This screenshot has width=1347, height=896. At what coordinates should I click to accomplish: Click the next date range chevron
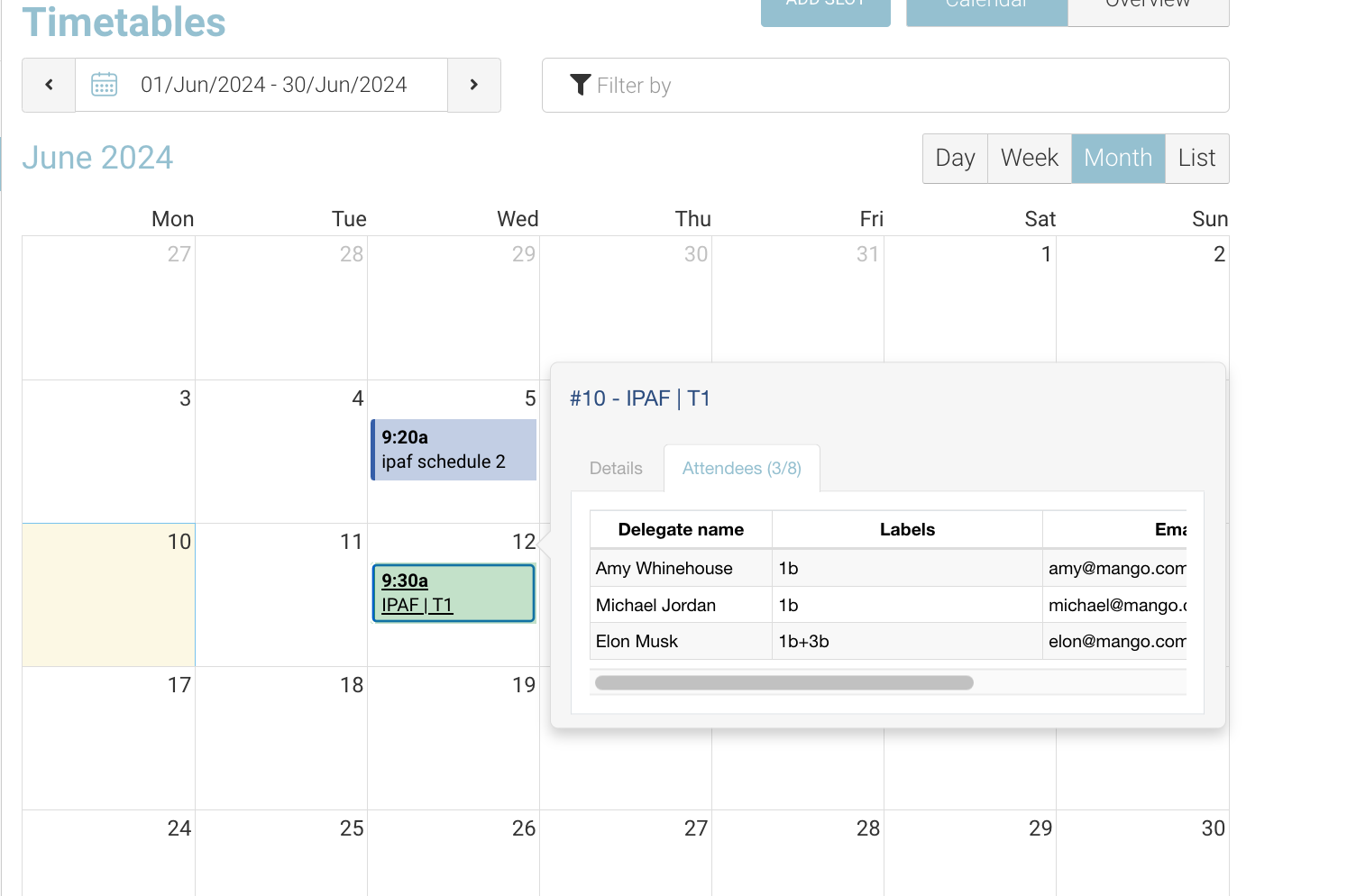coord(474,84)
